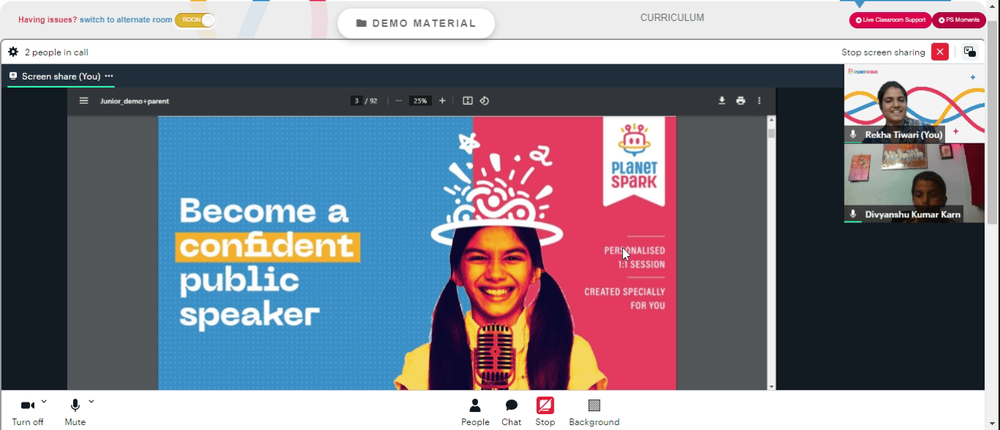Toggle picture-in-picture layout icon
Viewport: 1000px width, 430px height.
point(969,52)
